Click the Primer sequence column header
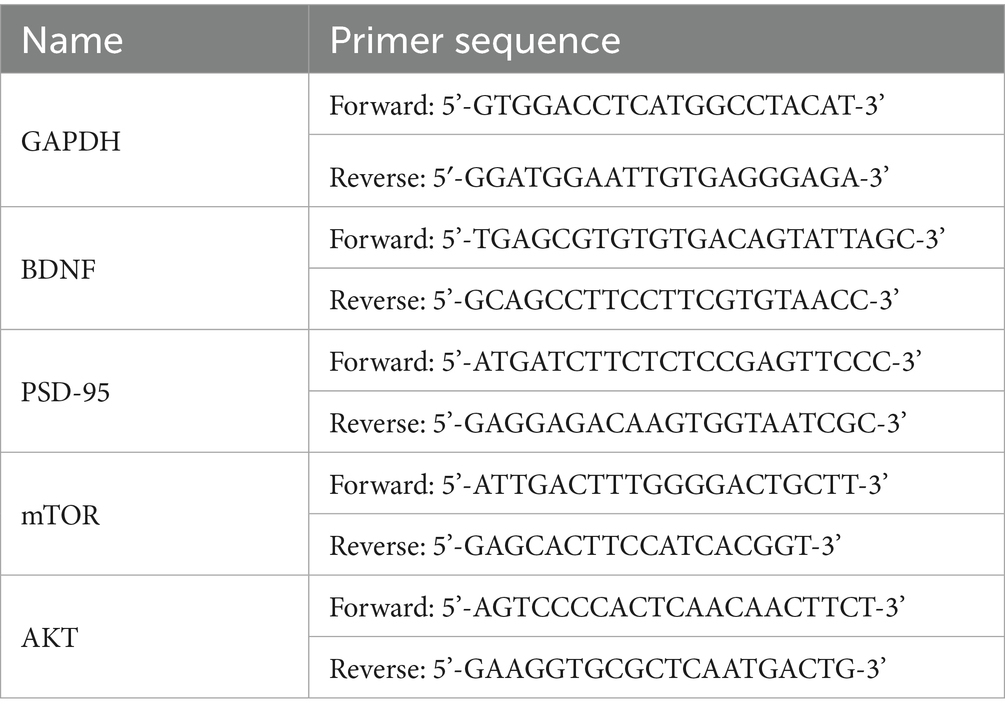The image size is (1005, 716). click(475, 40)
